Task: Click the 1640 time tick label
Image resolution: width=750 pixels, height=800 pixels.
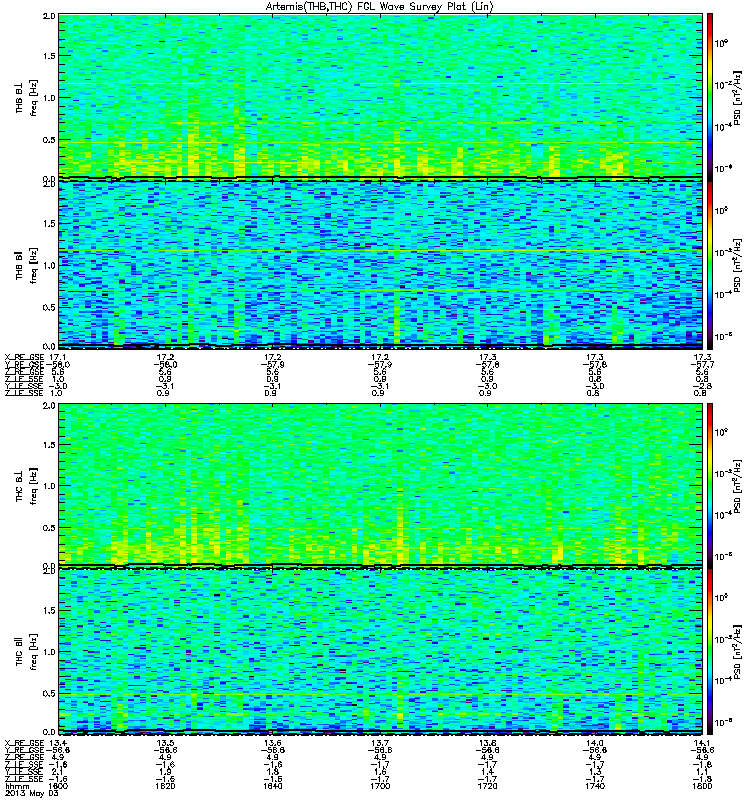Action: (x=272, y=786)
